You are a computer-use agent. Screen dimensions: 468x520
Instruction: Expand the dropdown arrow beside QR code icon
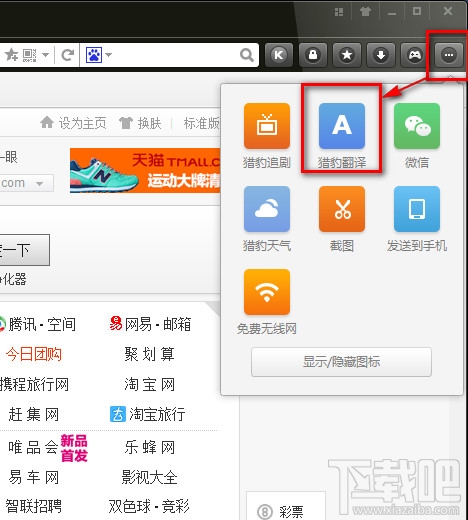click(46, 55)
